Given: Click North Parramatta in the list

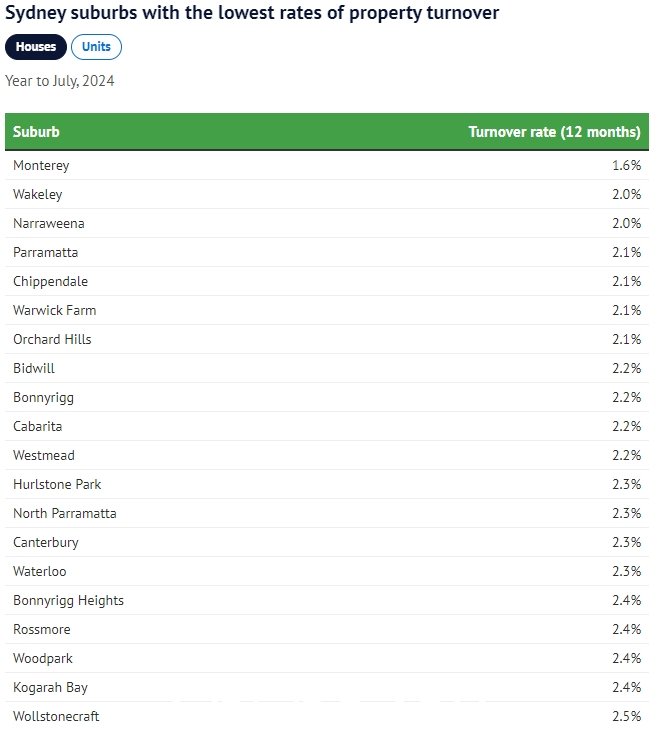Looking at the screenshot, I should 65,513.
